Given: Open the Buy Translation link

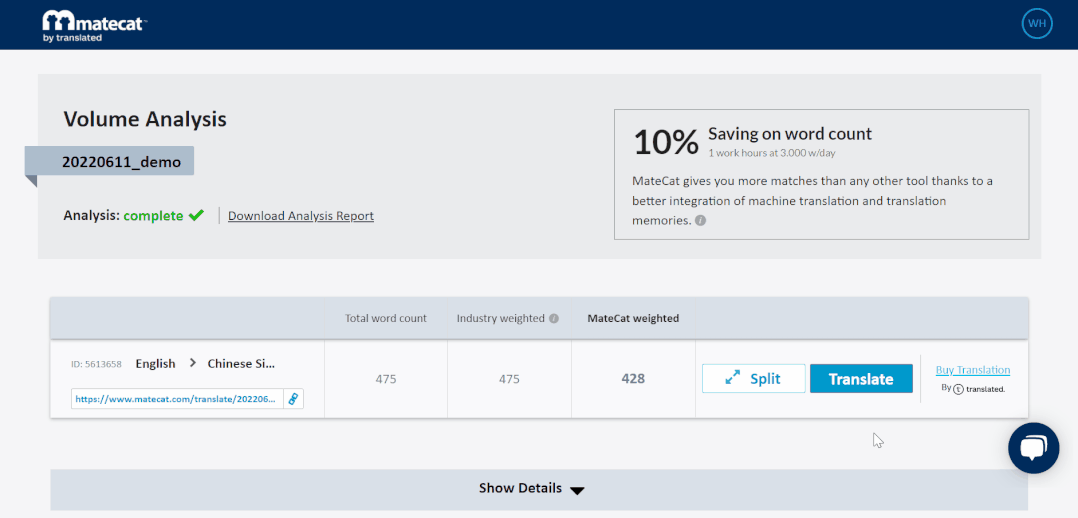Looking at the screenshot, I should tap(973, 370).
